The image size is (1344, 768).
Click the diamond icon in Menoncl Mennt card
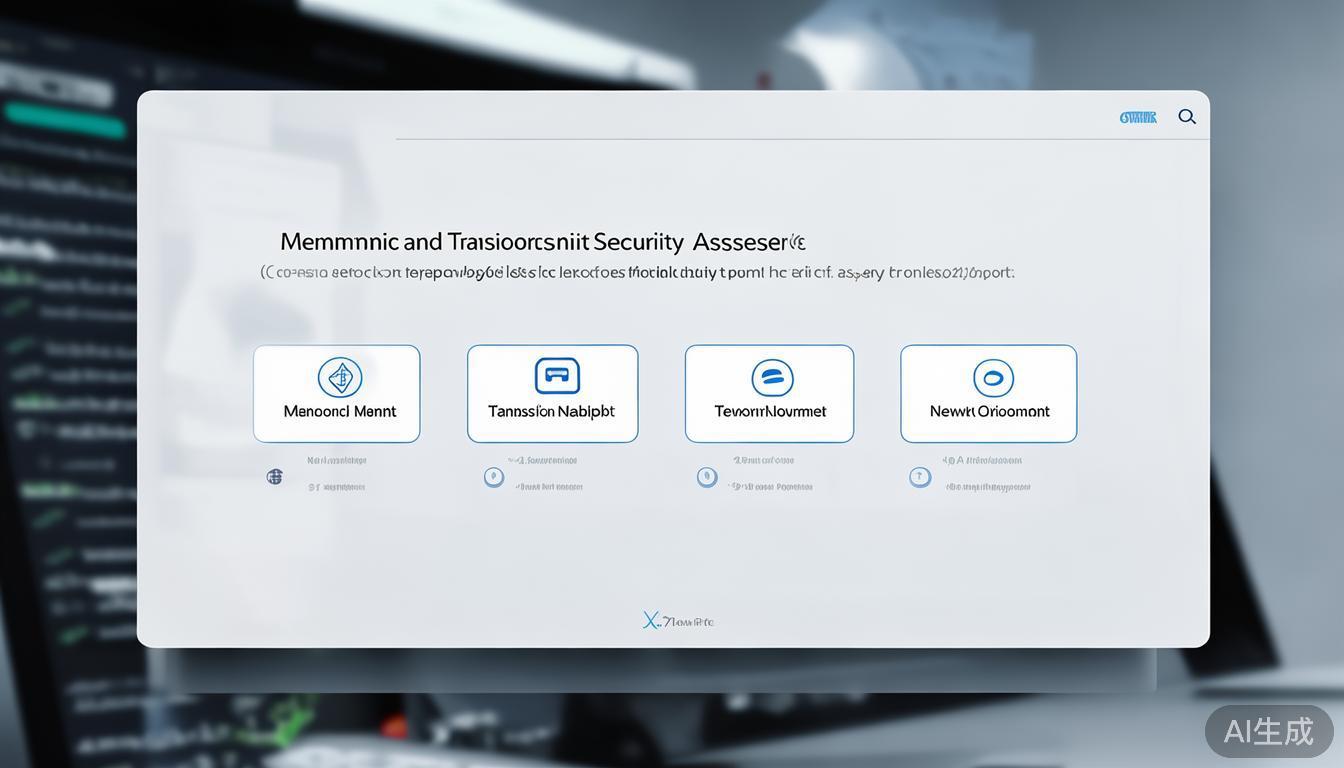(340, 377)
